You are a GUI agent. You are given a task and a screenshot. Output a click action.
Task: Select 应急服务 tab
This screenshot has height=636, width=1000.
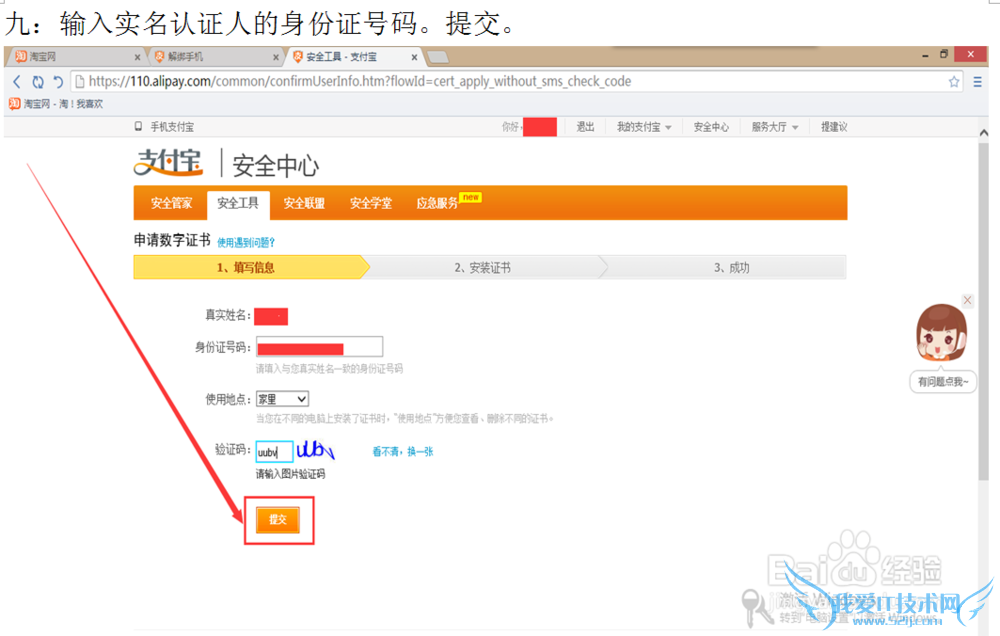pos(438,203)
